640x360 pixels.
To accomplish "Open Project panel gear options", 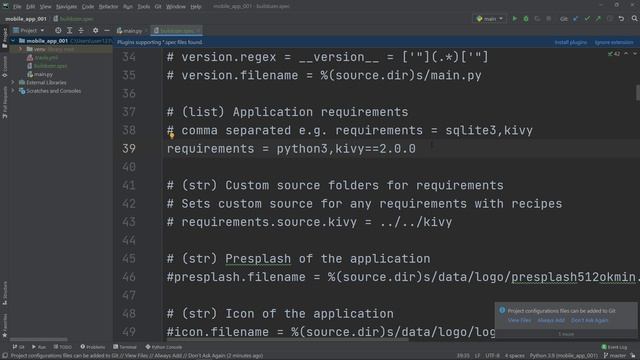I will point(95,30).
